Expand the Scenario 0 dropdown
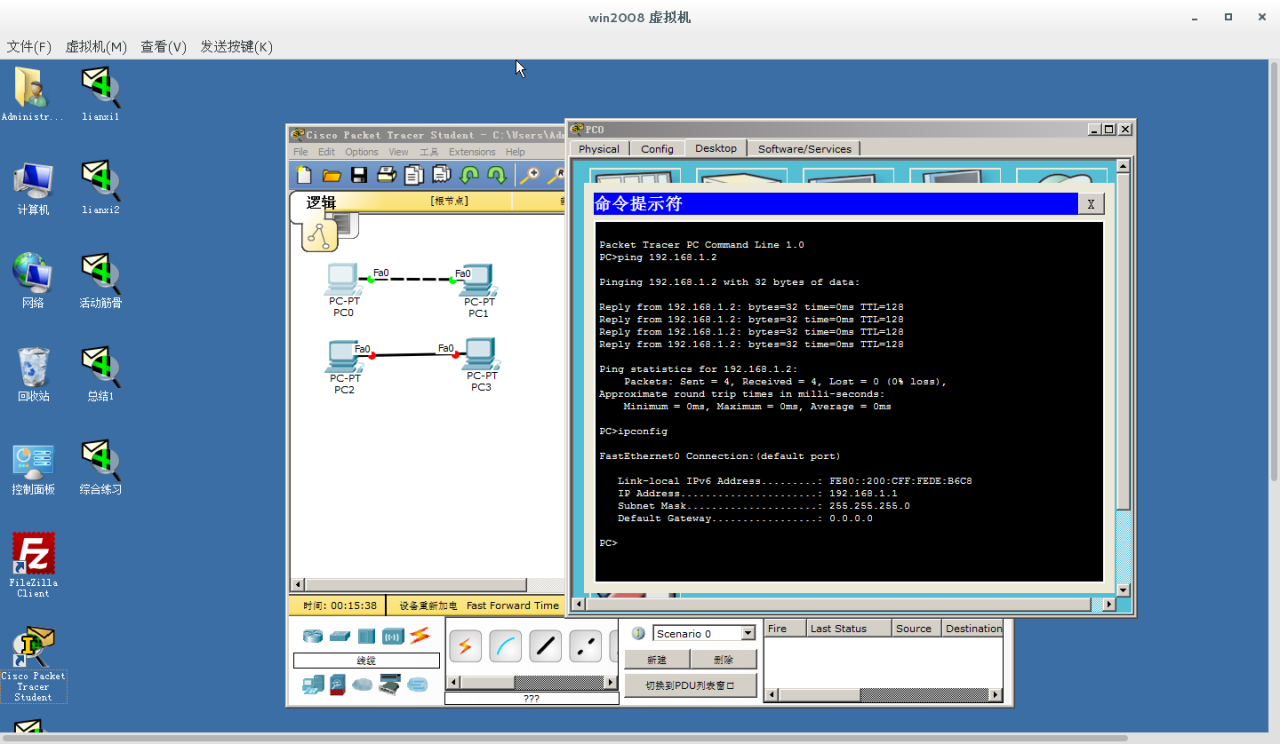Image resolution: width=1280 pixels, height=744 pixels. click(x=747, y=633)
